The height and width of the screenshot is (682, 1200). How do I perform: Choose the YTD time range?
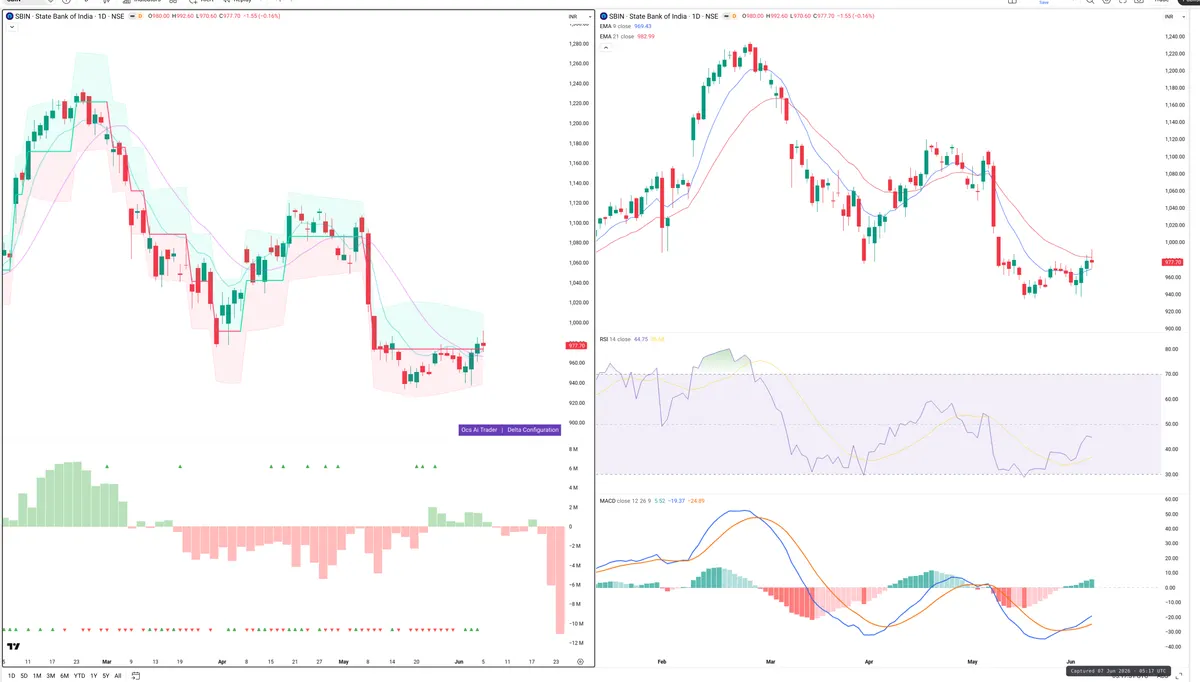(79, 676)
